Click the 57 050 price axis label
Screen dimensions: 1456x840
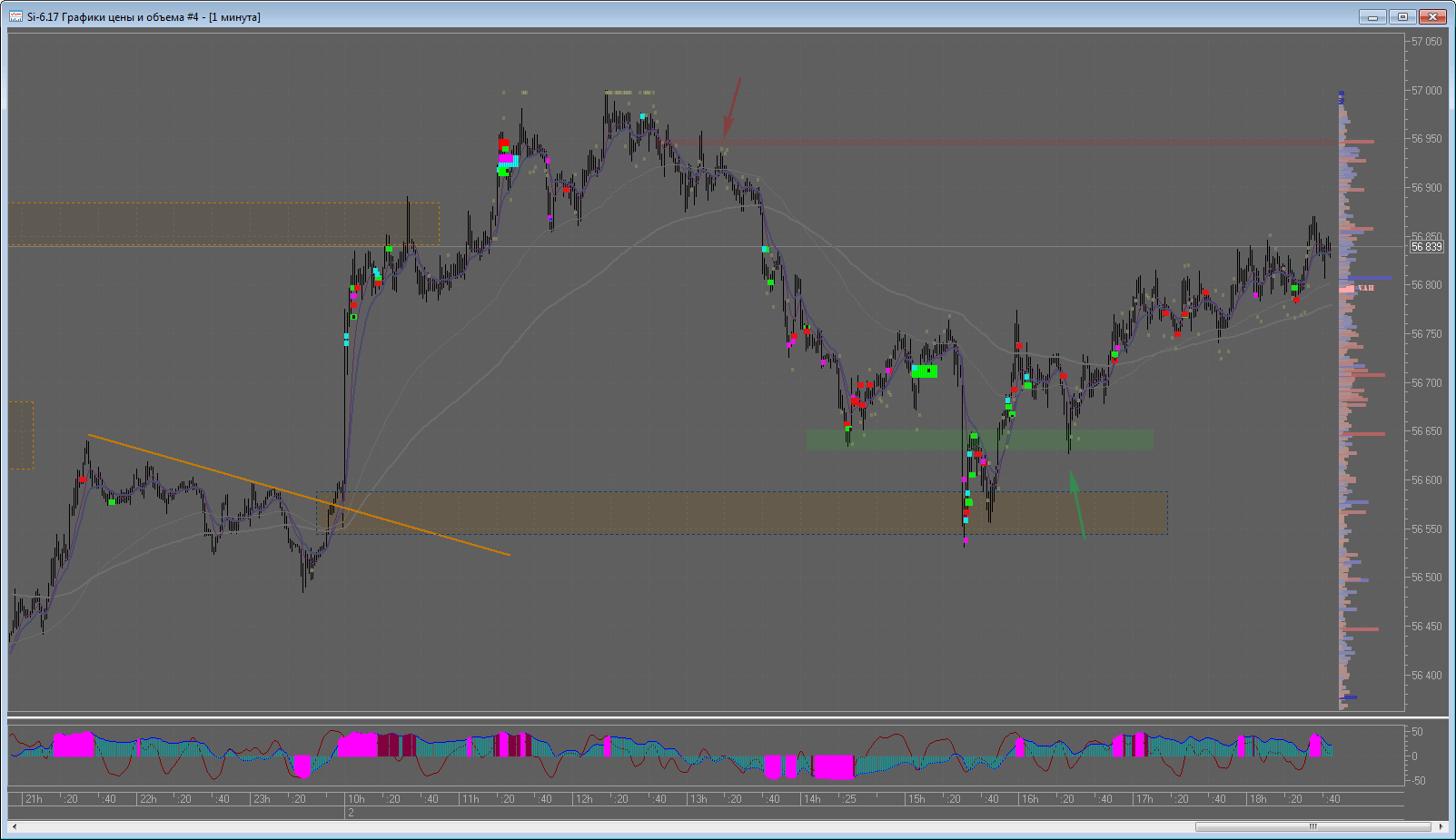click(x=1426, y=41)
